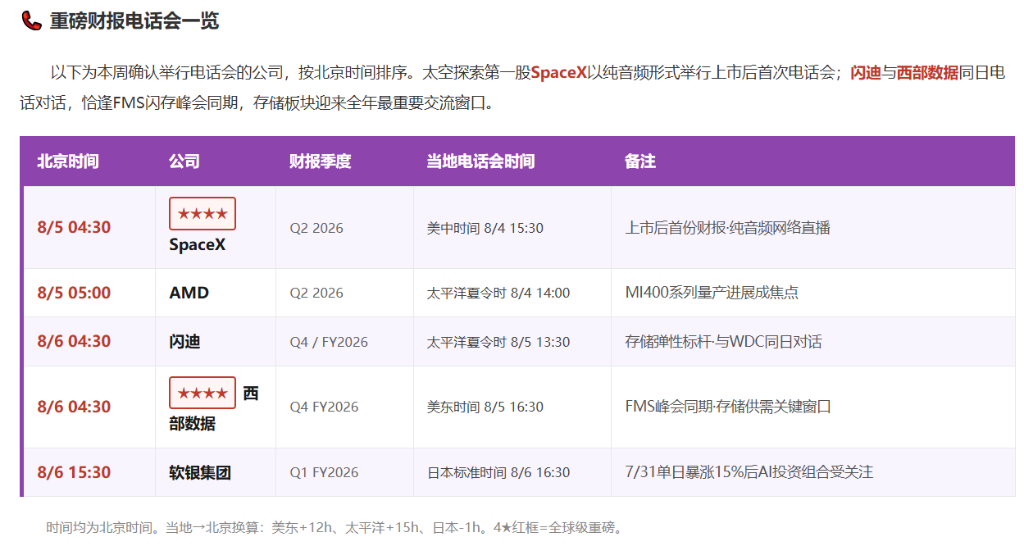
Task: Click the heading 重磅财报电话会一览
Action: (x=135, y=21)
